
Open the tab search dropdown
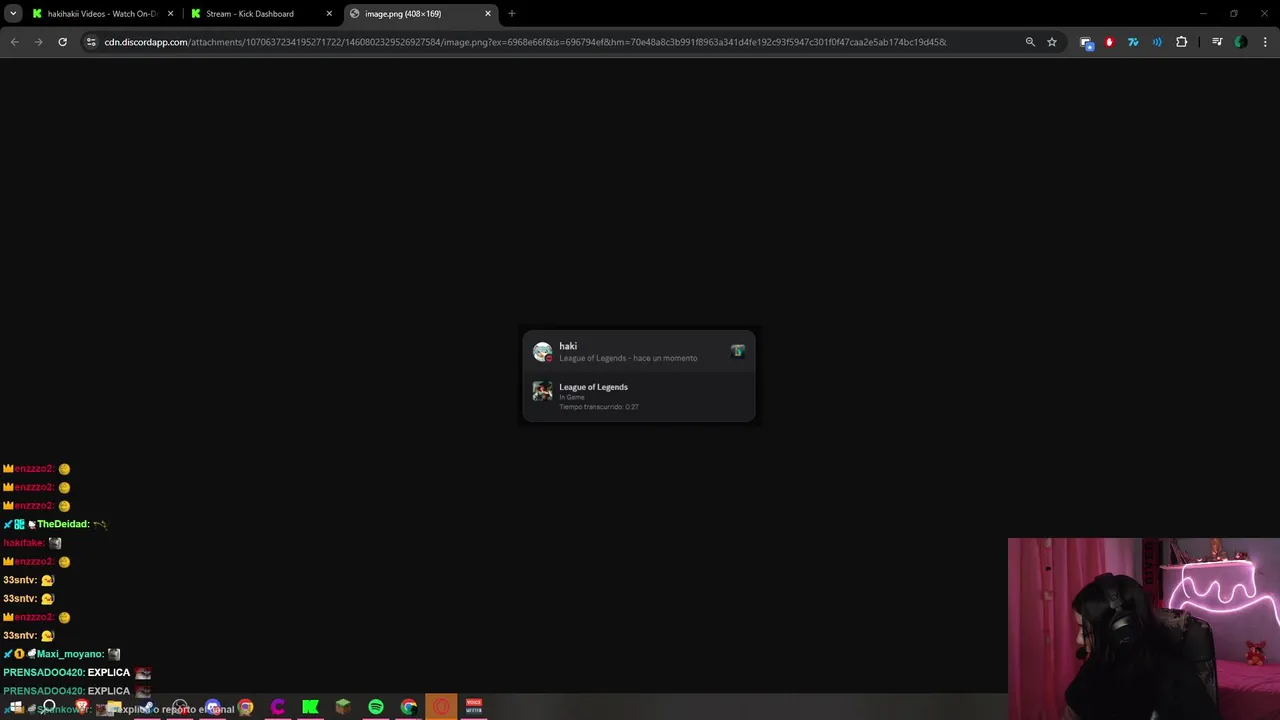coord(13,14)
